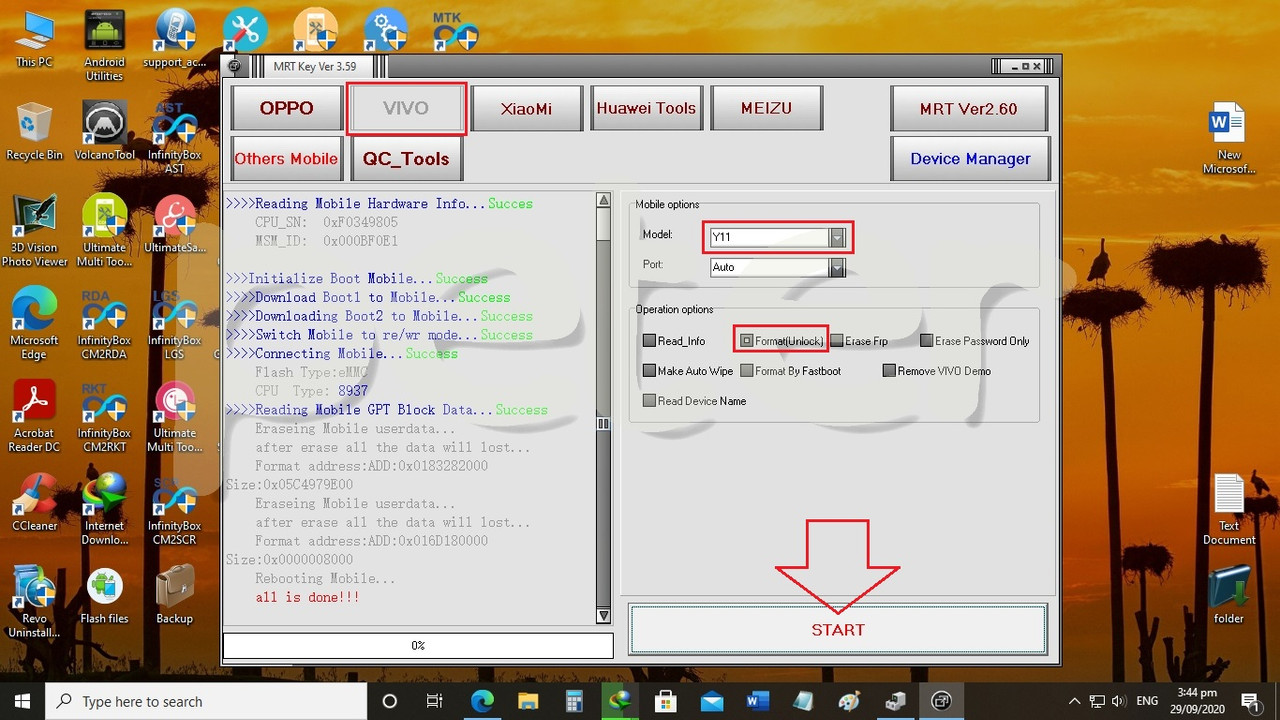Screen dimensions: 1280x720
Task: Open QC_Tools tab
Action: 406,158
